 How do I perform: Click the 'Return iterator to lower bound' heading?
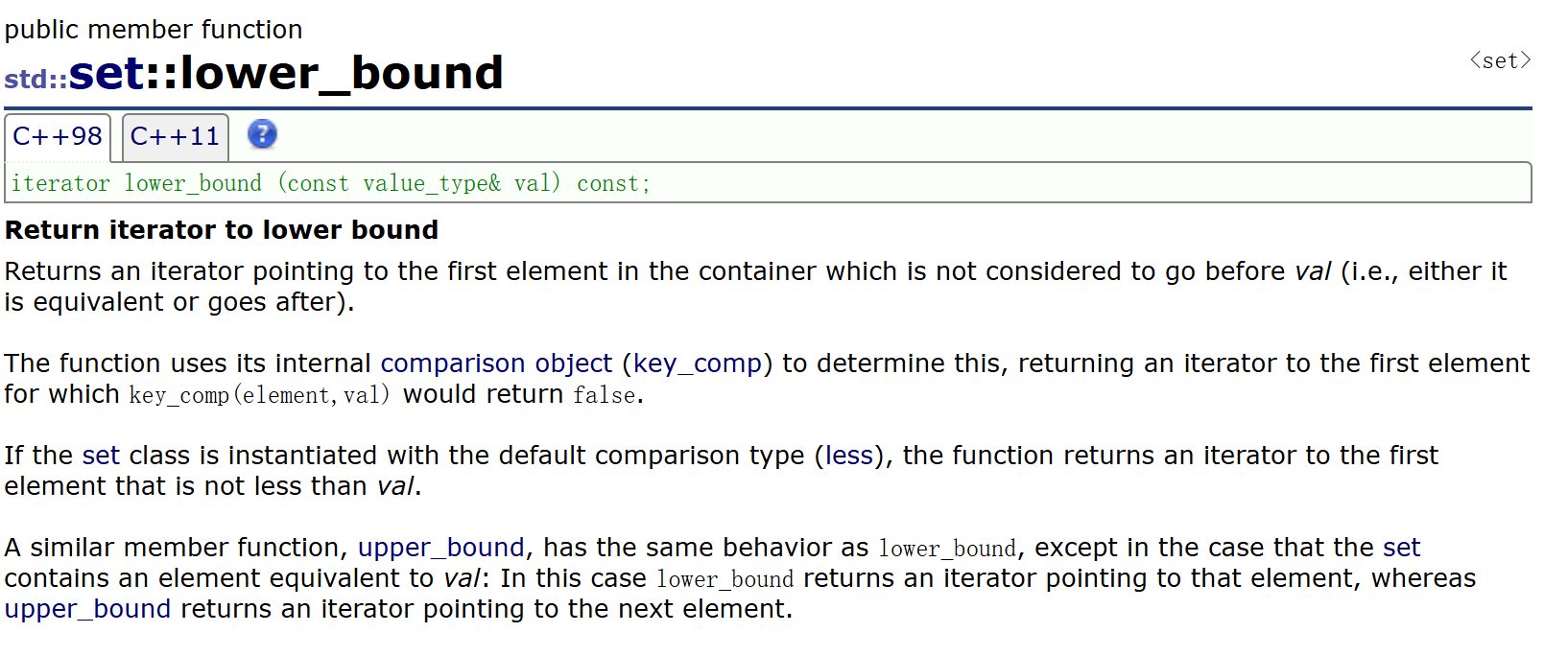point(222,230)
